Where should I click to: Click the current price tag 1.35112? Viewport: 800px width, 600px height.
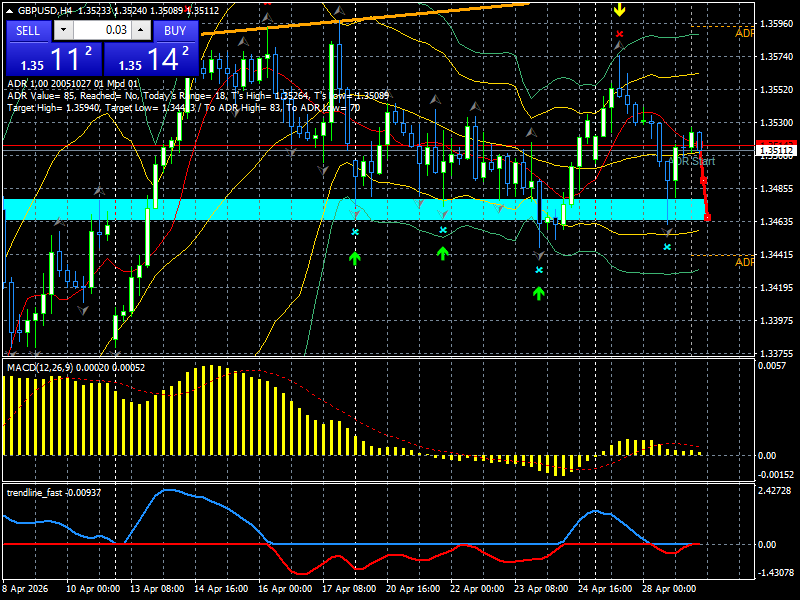coord(776,151)
